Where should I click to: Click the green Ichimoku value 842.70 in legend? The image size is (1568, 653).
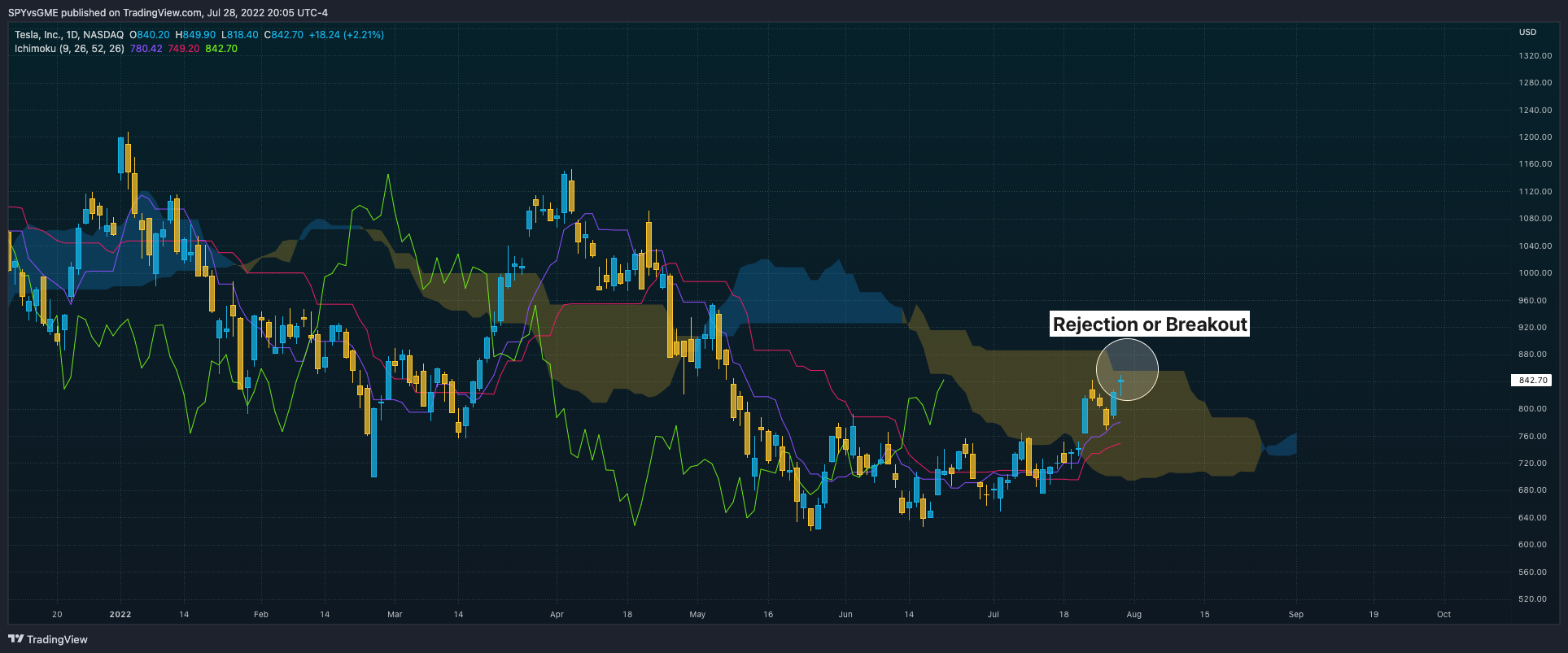point(221,49)
